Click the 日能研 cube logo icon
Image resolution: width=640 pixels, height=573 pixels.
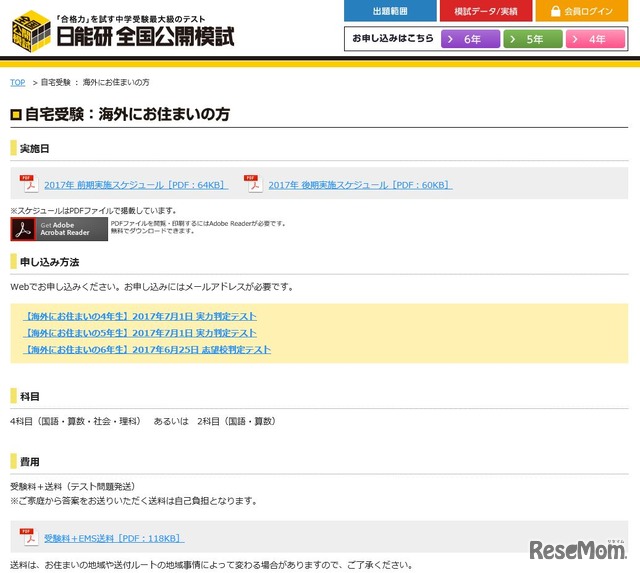[31, 31]
